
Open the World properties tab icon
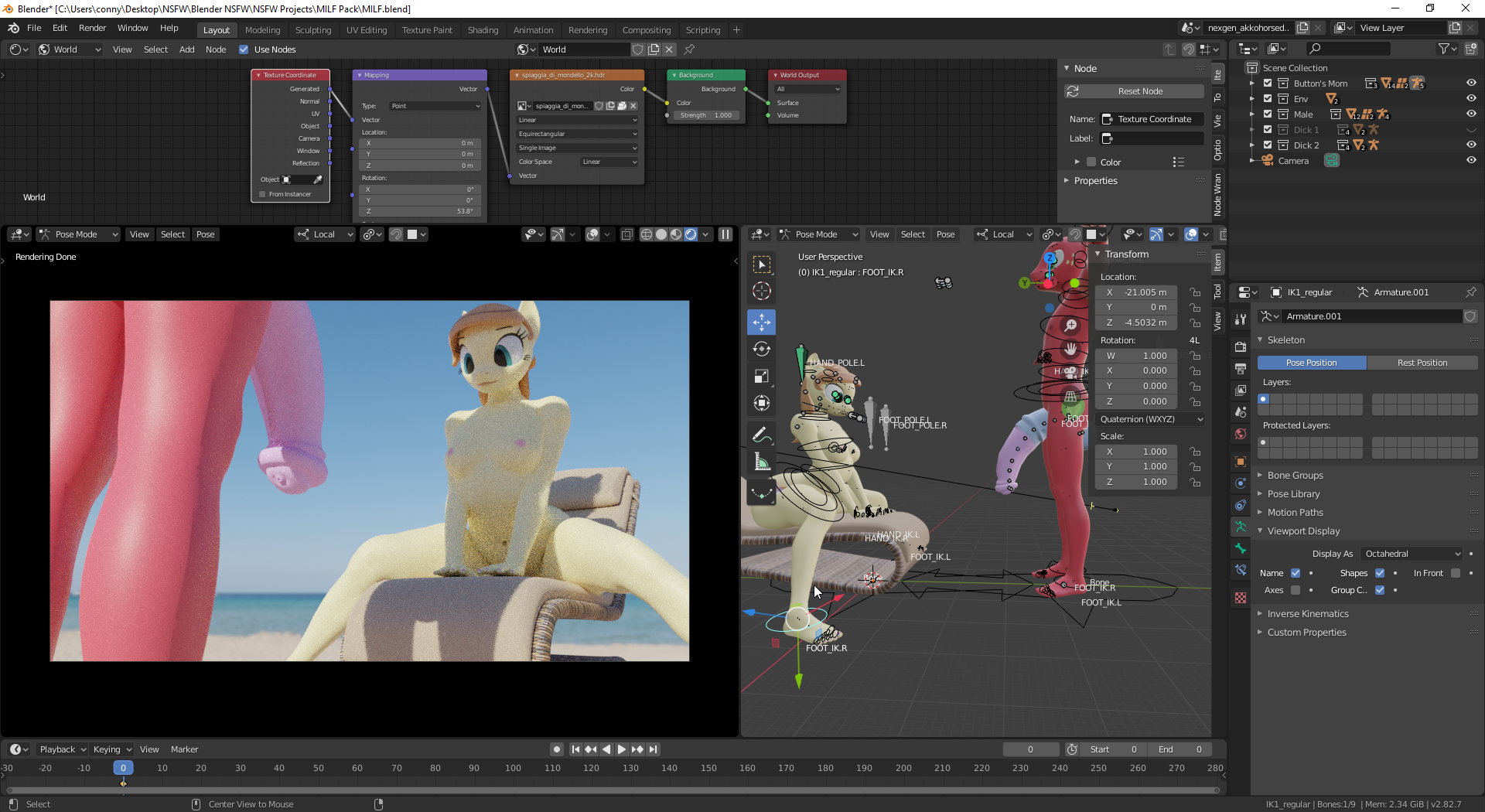[x=1241, y=434]
